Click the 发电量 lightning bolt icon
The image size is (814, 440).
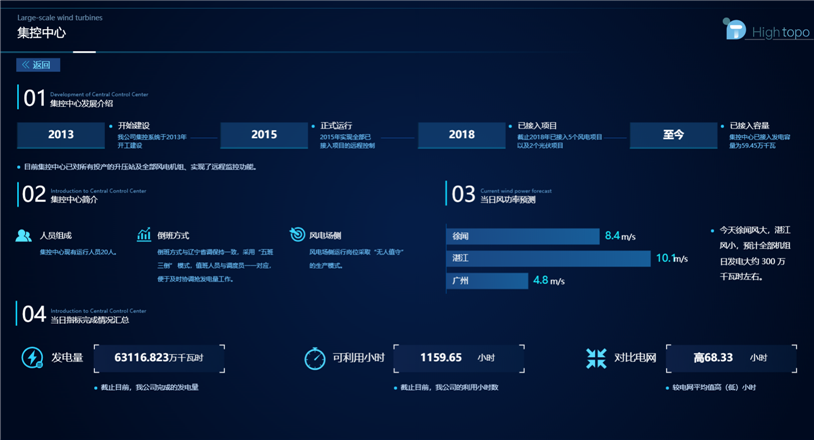(x=32, y=358)
